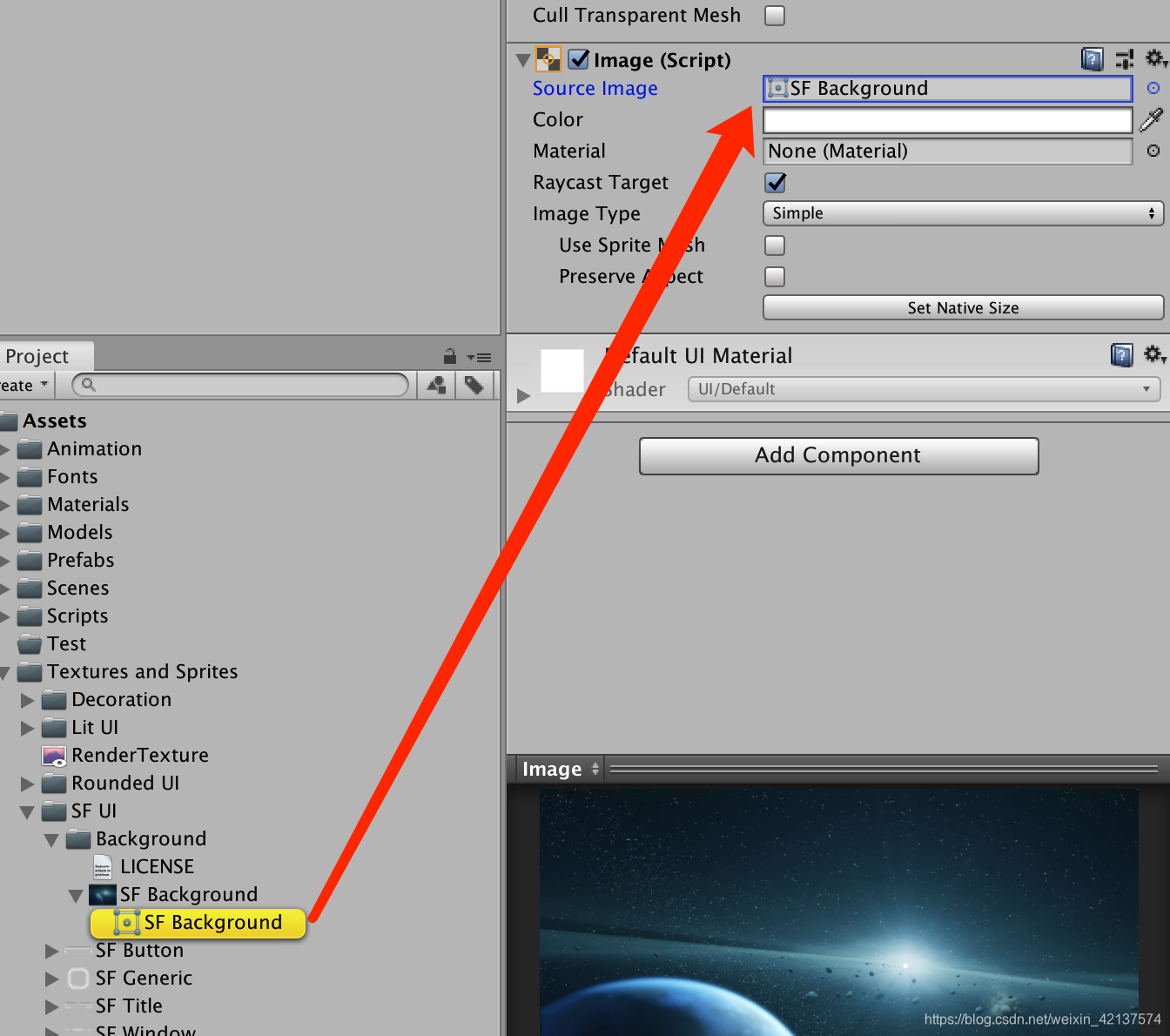This screenshot has width=1170, height=1036.
Task: Click the Default UI Material help icon
Action: click(x=1121, y=355)
